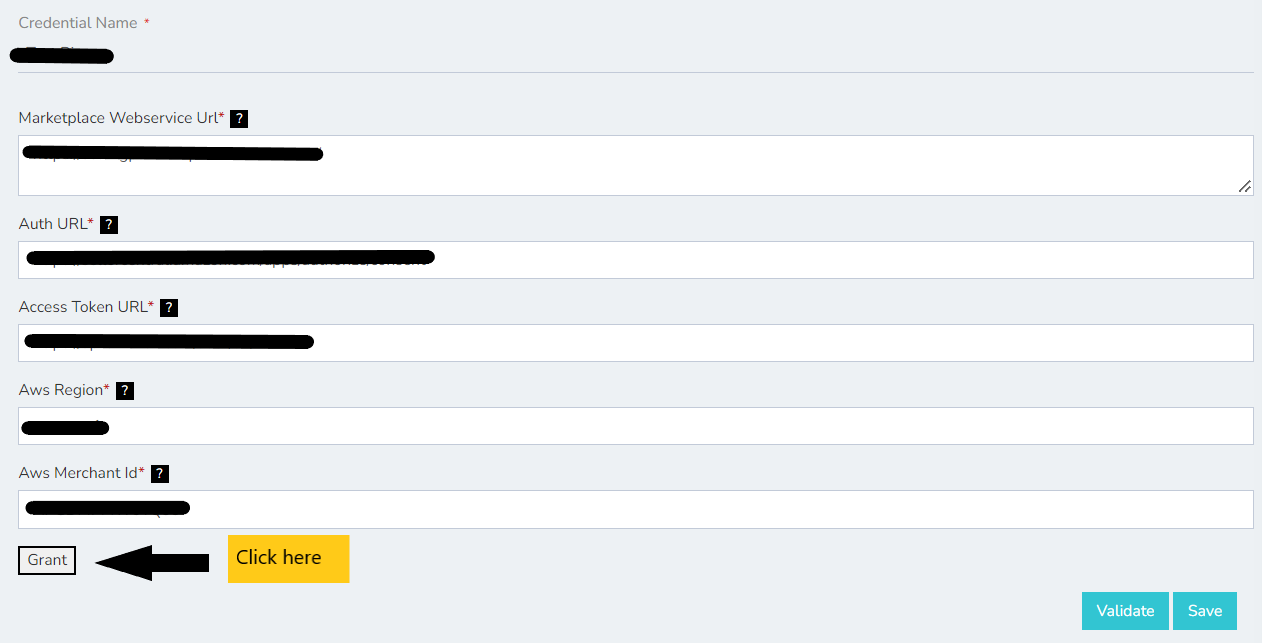Click the help icon beside Marketplace Webservice Url
Screen dimensions: 1262x643
pyautogui.click(x=239, y=119)
